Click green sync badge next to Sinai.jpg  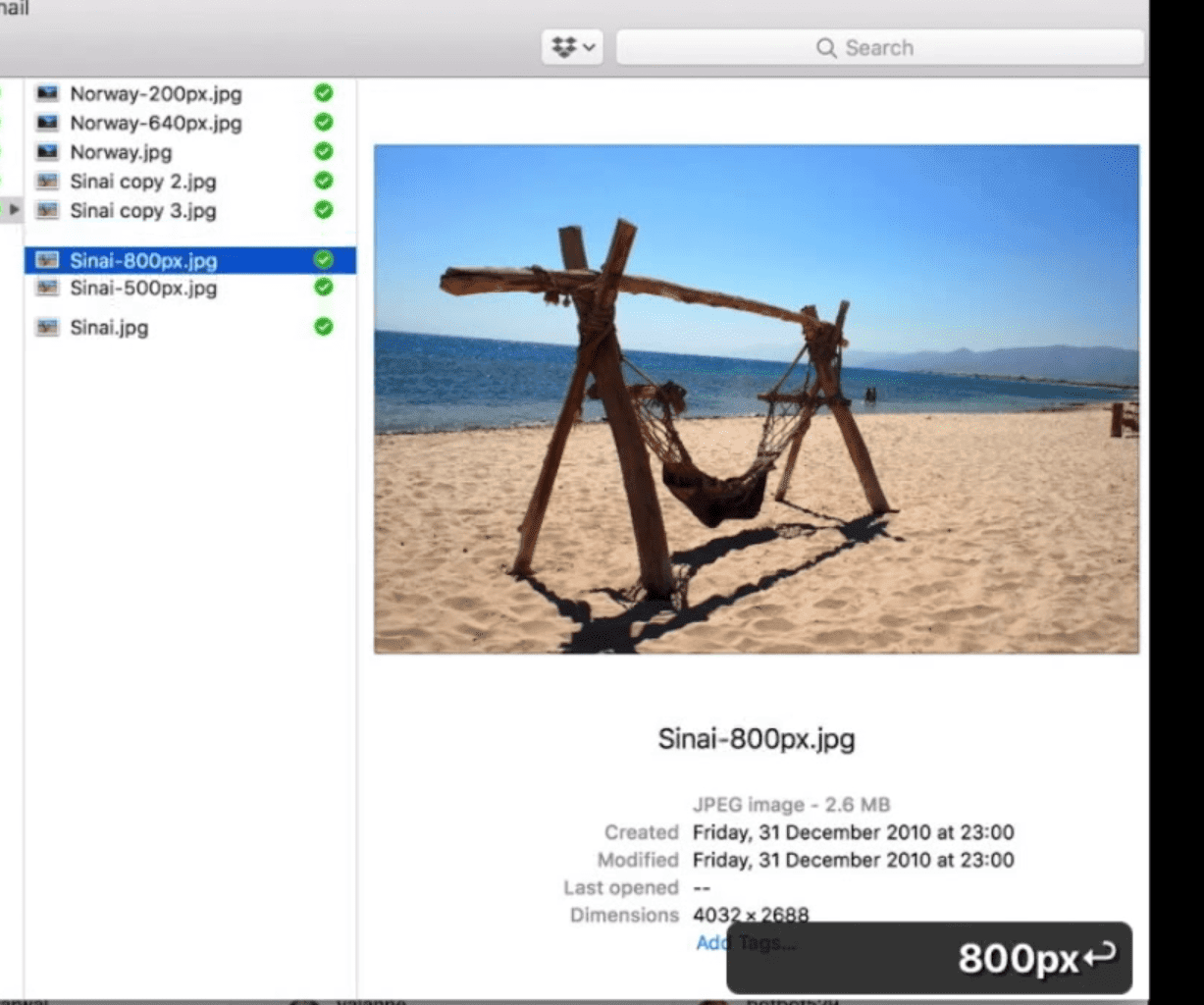pyautogui.click(x=323, y=327)
